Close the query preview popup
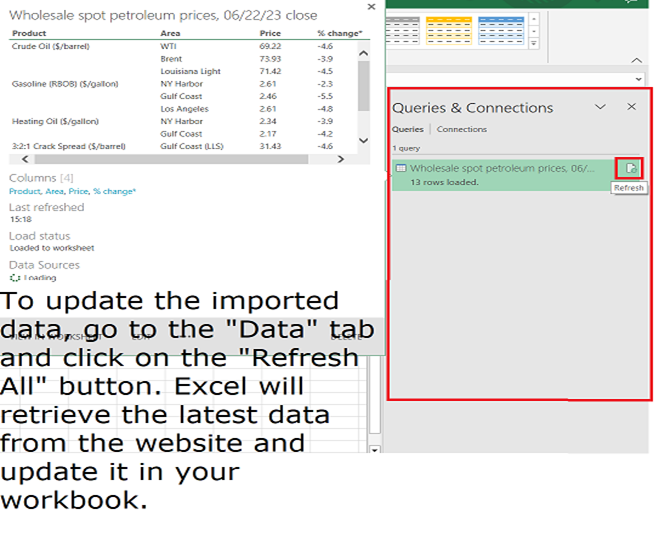This screenshot has height=552, width=659. tap(371, 7)
